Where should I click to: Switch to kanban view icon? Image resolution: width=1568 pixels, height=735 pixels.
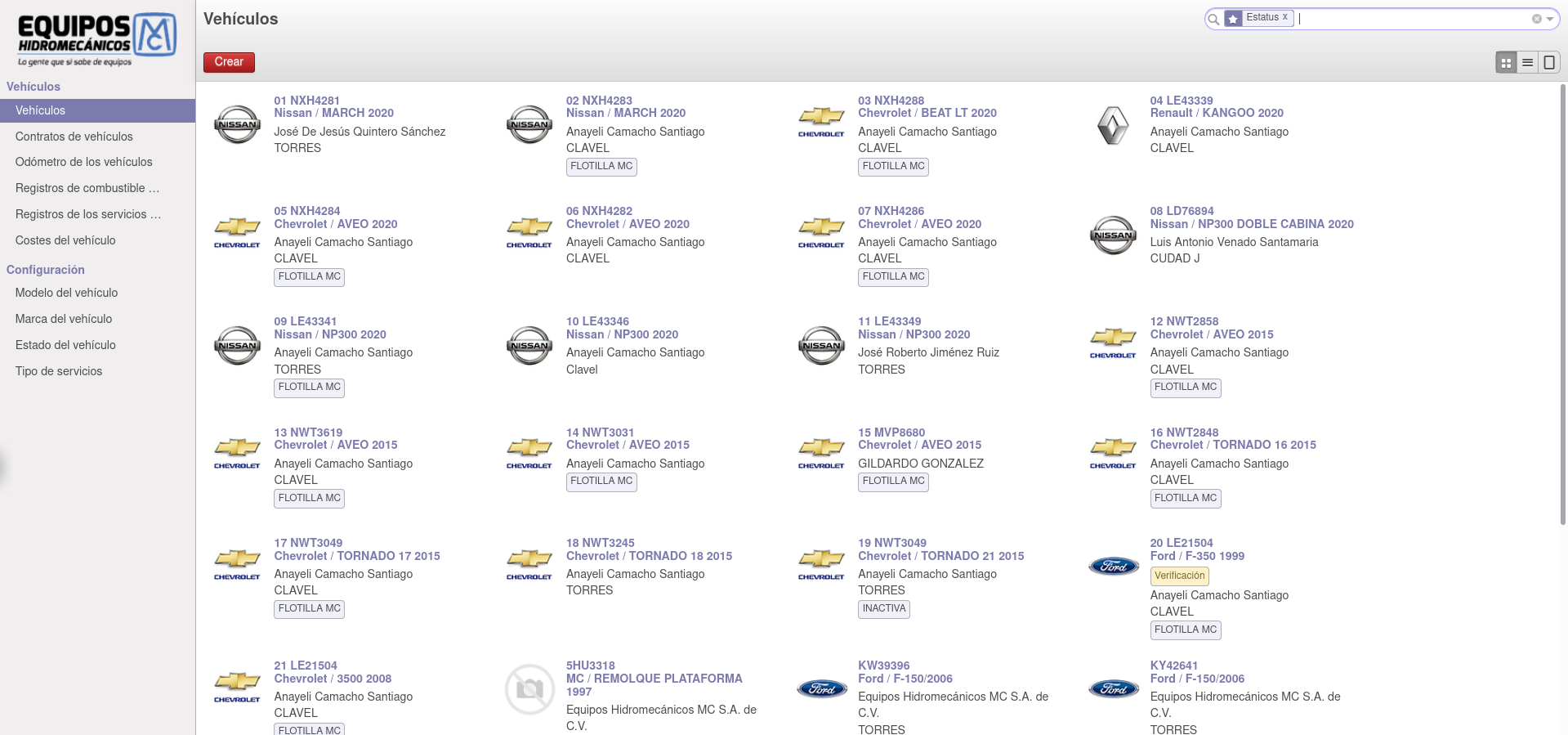pyautogui.click(x=1506, y=62)
